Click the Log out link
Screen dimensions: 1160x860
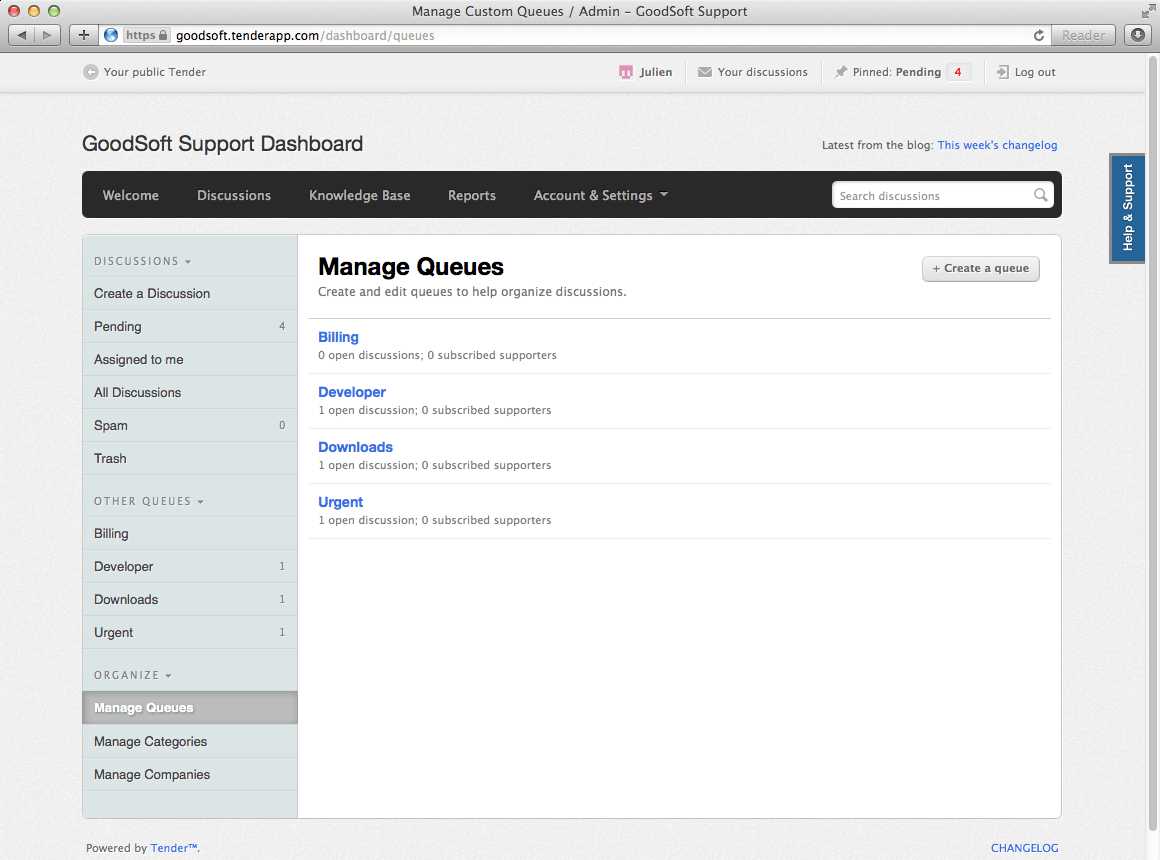(x=1035, y=72)
